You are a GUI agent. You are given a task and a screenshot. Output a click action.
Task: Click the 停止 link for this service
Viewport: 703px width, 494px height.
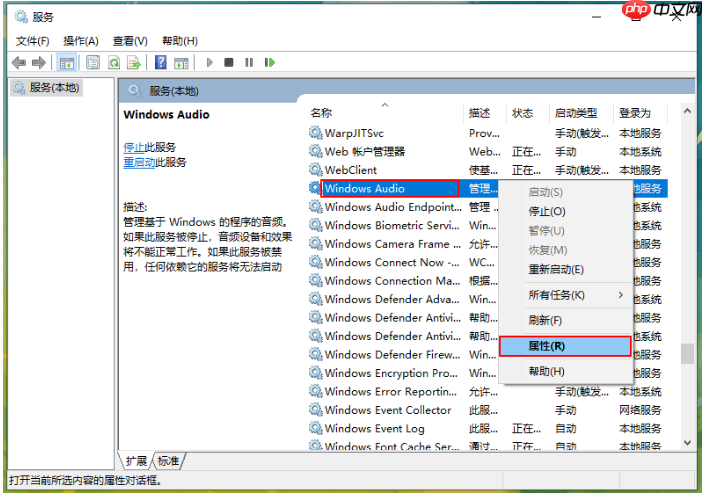tap(134, 147)
